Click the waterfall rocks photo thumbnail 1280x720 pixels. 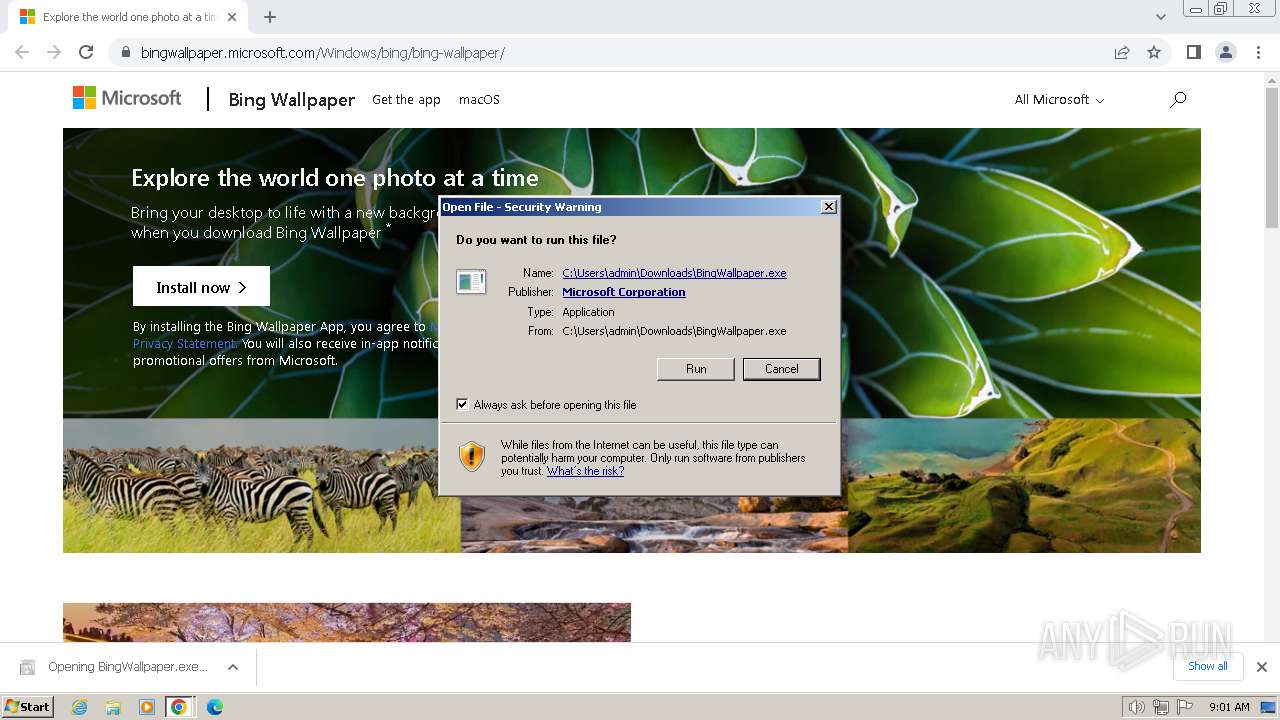coord(654,525)
